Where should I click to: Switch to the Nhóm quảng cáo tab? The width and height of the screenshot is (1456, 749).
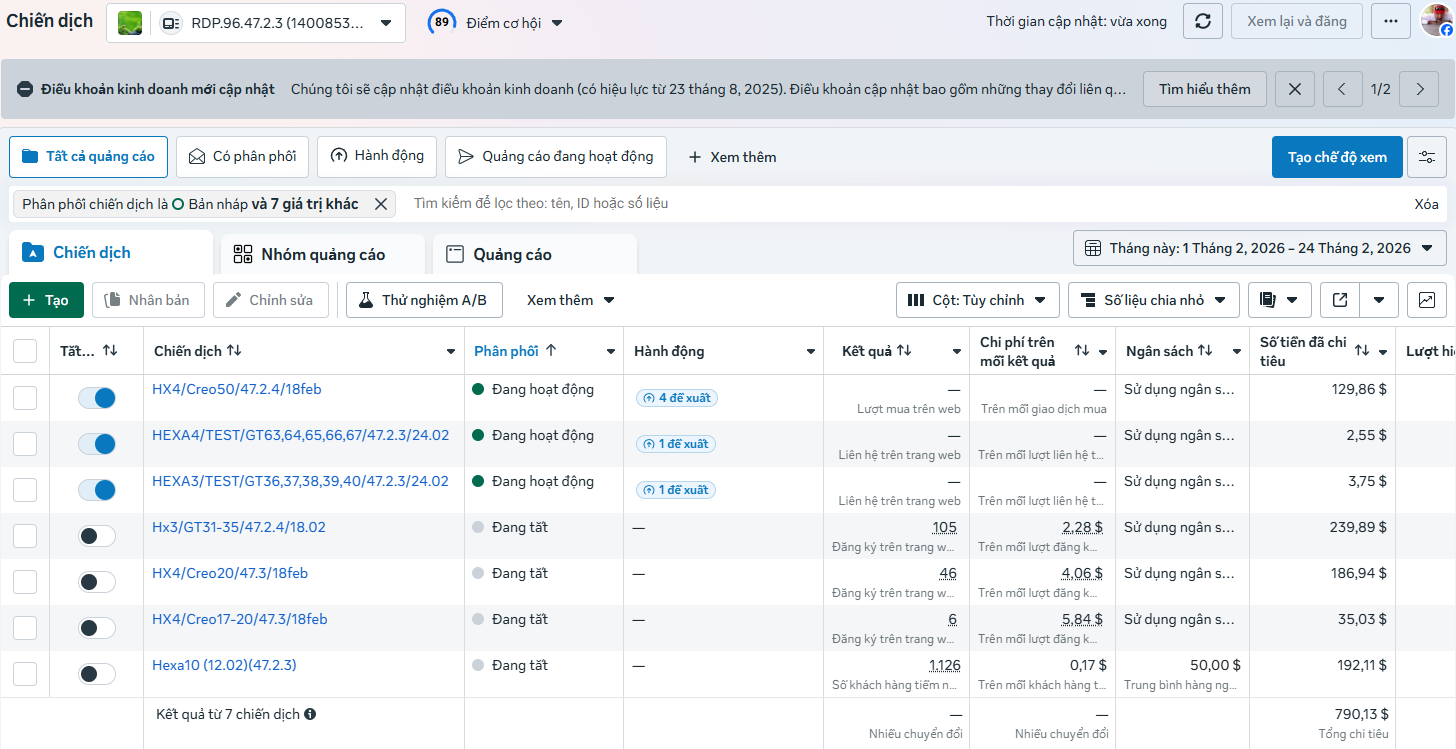click(x=322, y=254)
